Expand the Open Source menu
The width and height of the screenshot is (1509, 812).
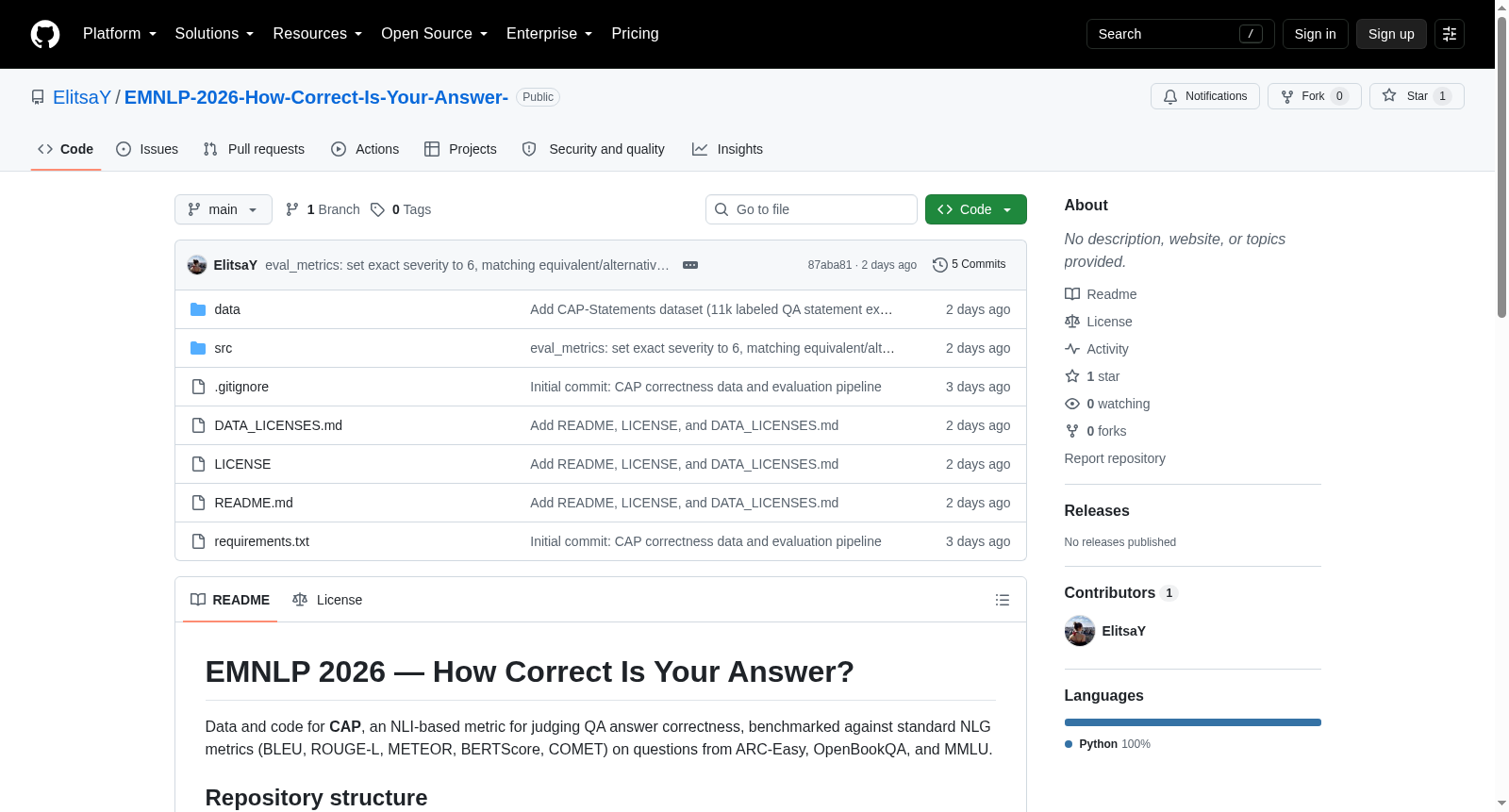(x=434, y=34)
